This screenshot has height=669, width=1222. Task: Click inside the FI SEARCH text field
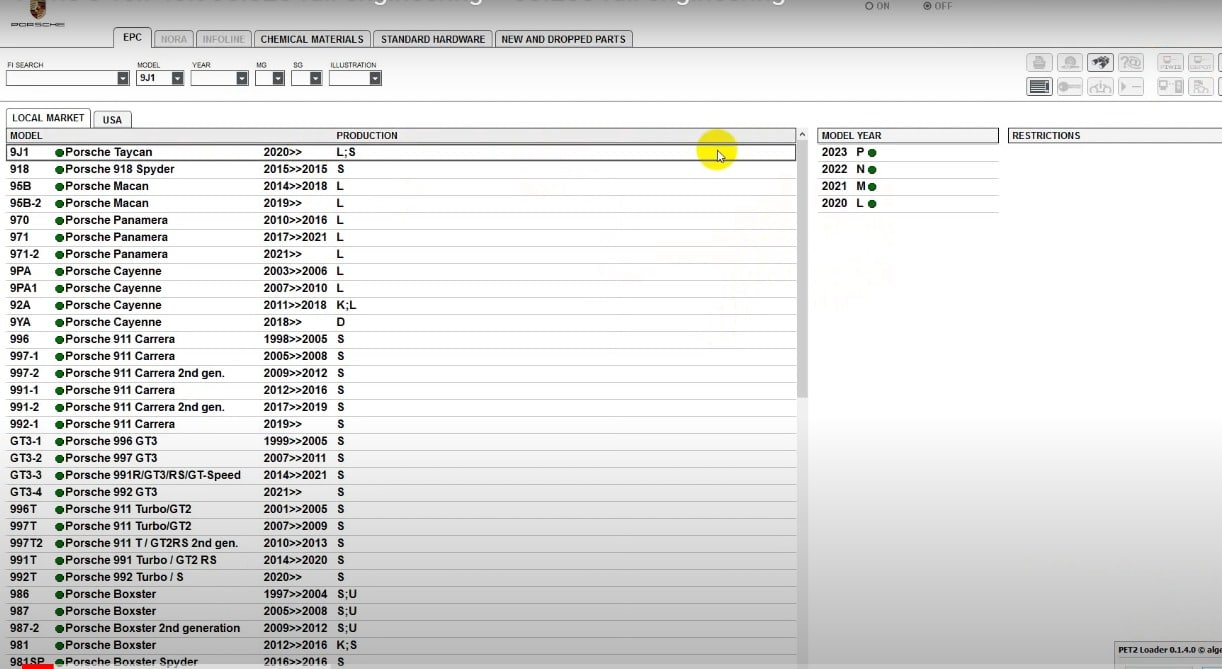tap(62, 78)
